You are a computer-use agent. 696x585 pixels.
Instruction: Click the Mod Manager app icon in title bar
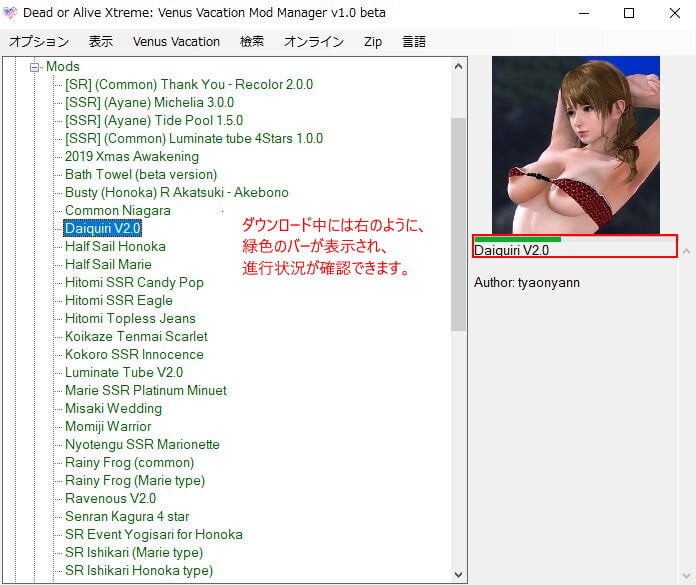point(10,13)
